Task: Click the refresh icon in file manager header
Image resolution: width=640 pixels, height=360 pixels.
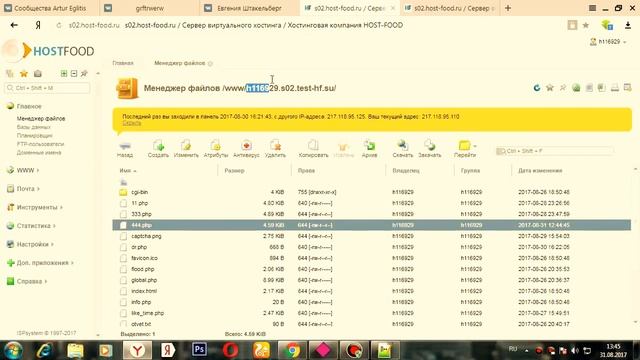Action: click(x=537, y=88)
